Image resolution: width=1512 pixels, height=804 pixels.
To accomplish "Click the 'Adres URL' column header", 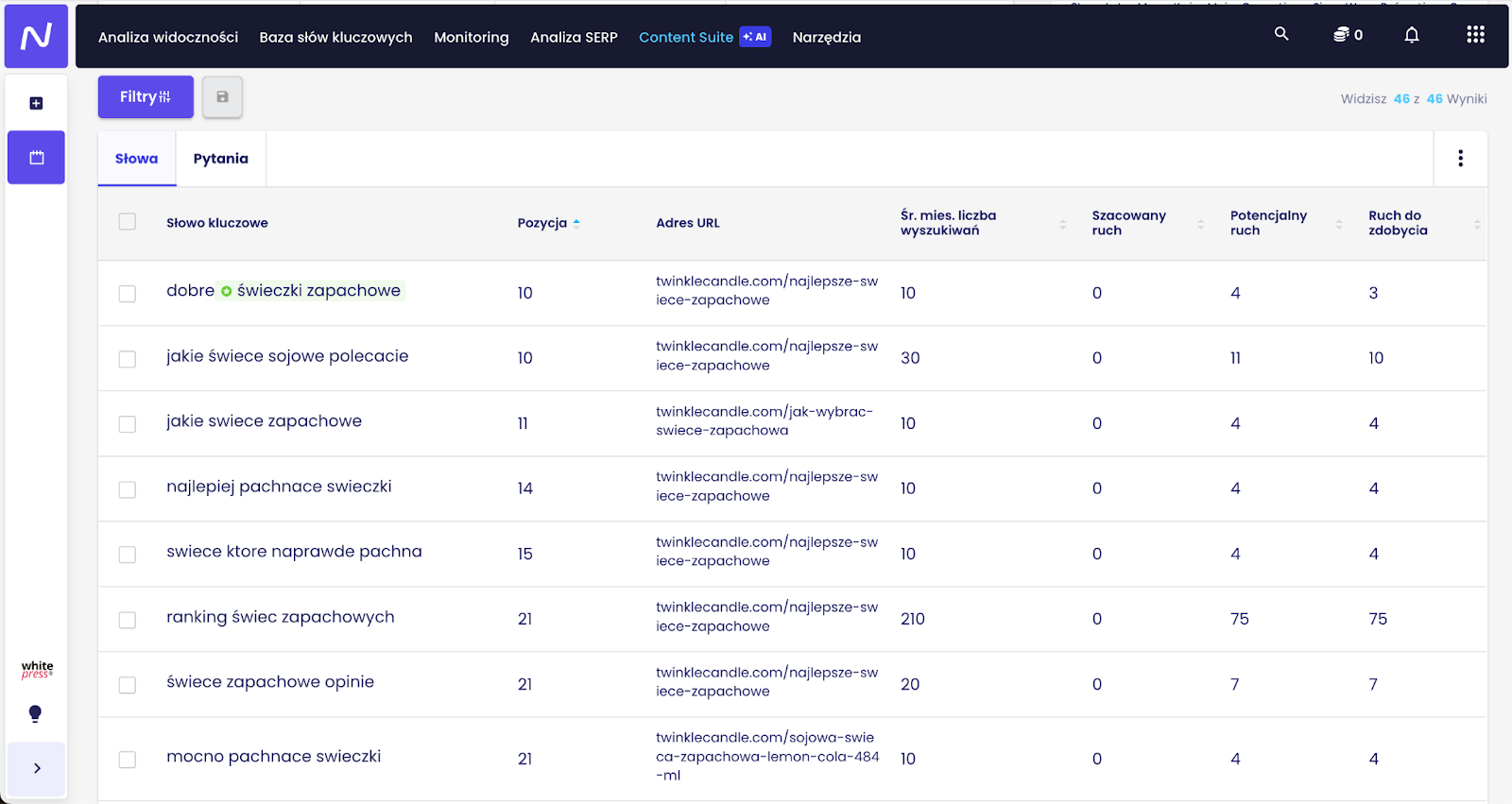I will pyautogui.click(x=688, y=223).
